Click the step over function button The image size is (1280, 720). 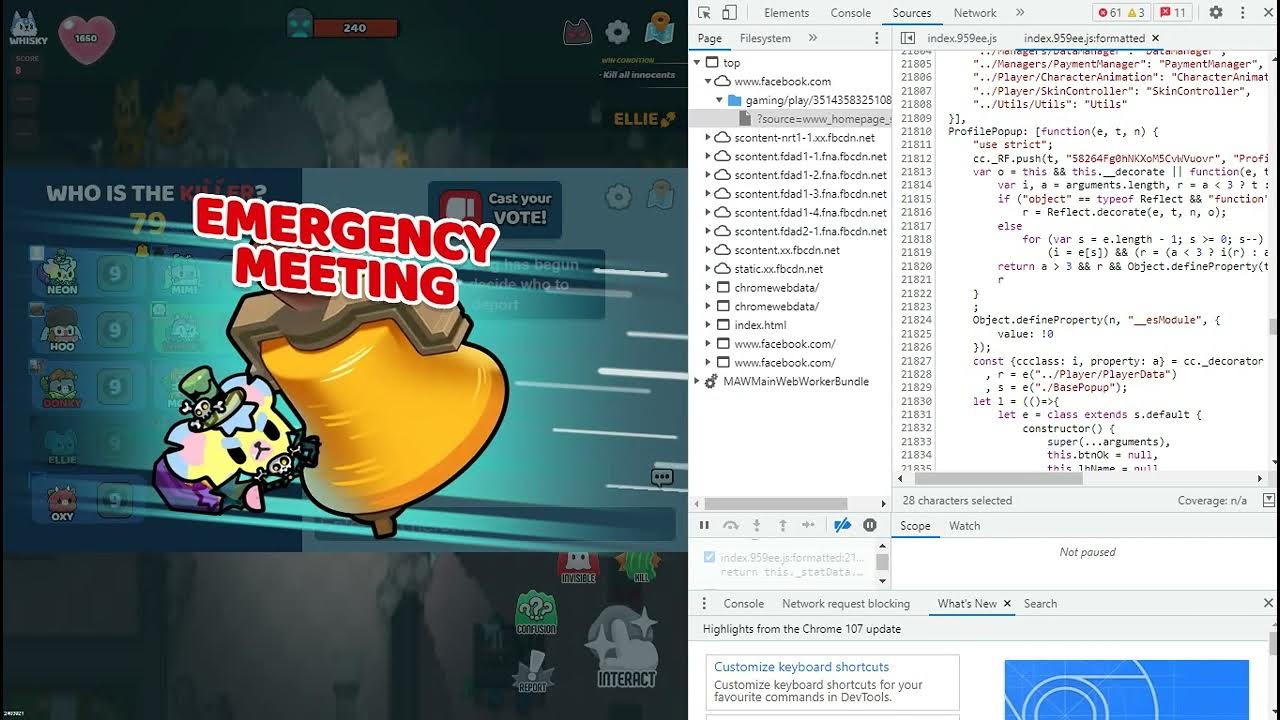(x=731, y=525)
